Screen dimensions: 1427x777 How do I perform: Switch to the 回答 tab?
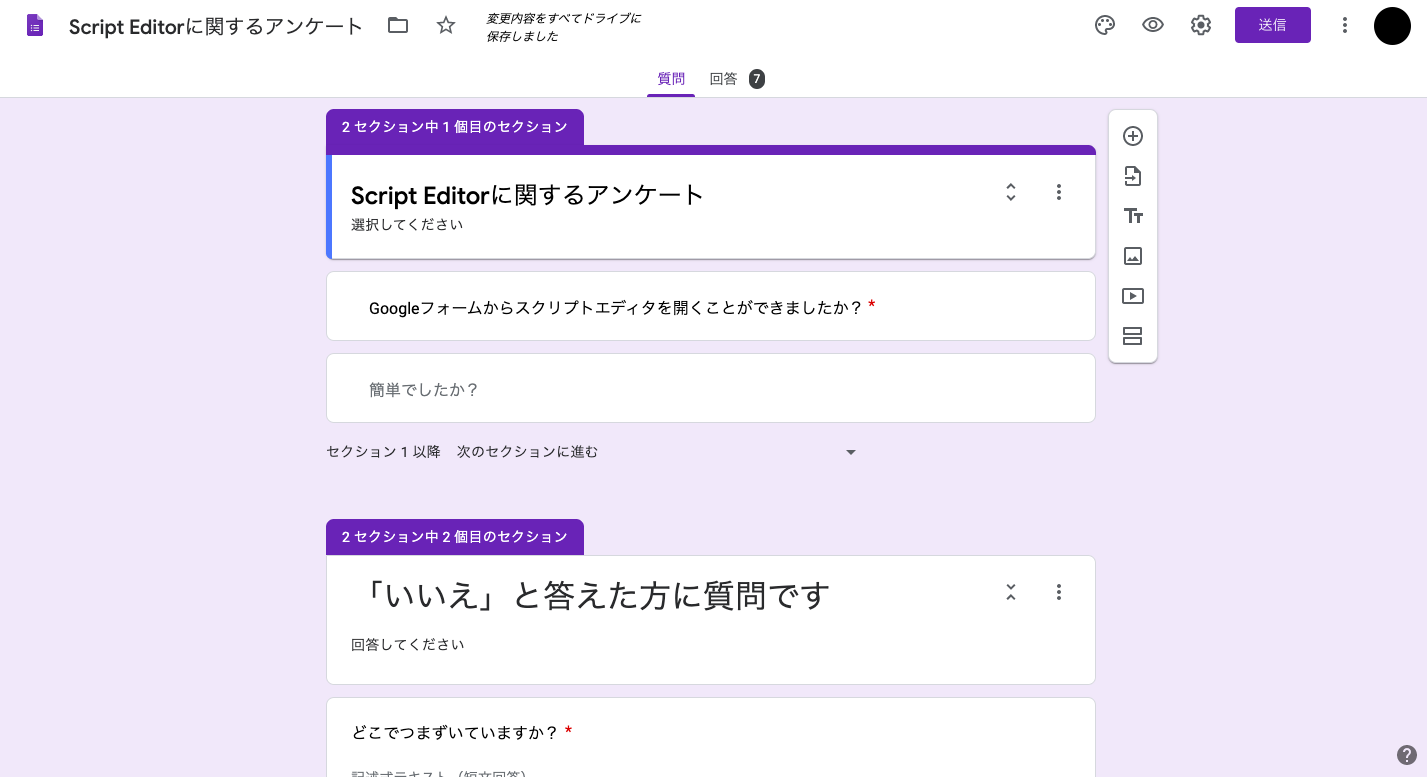pyautogui.click(x=723, y=79)
